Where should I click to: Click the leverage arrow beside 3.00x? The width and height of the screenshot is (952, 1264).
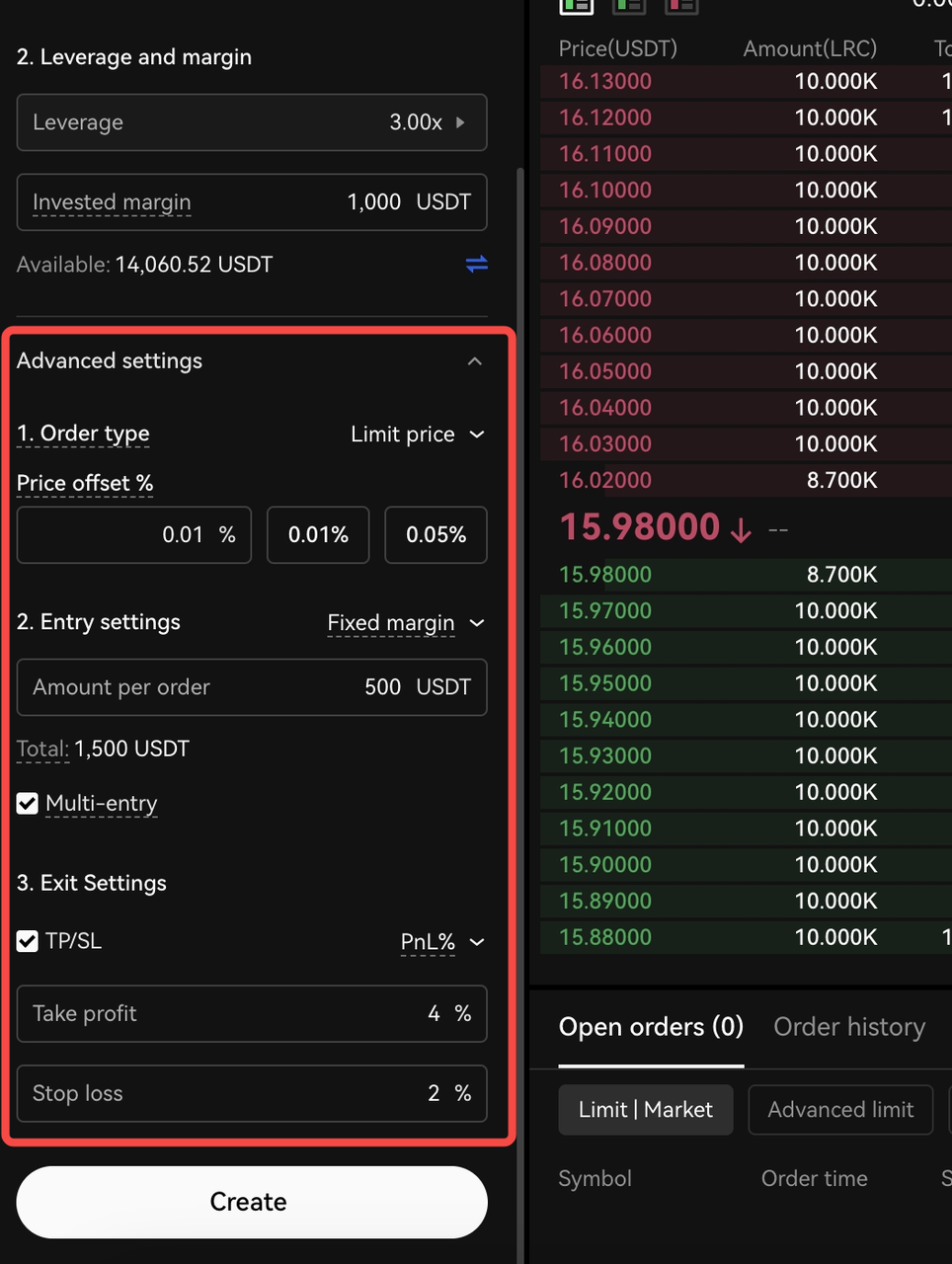pos(460,122)
